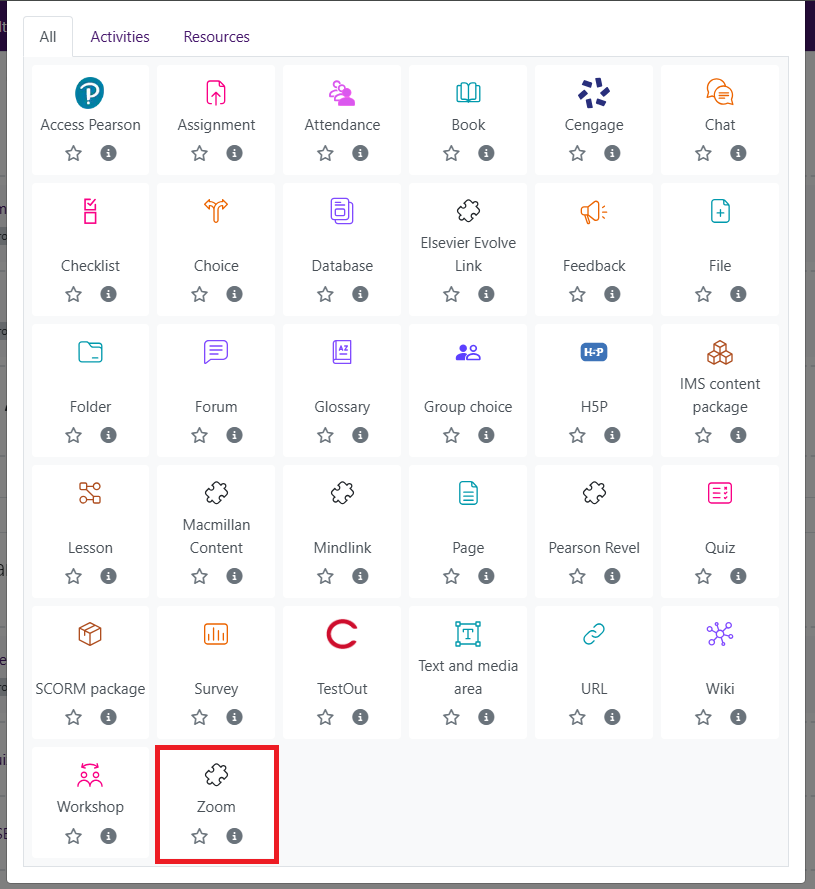Star the Attendance activity as favourite
The width and height of the screenshot is (815, 889).
pyautogui.click(x=325, y=153)
